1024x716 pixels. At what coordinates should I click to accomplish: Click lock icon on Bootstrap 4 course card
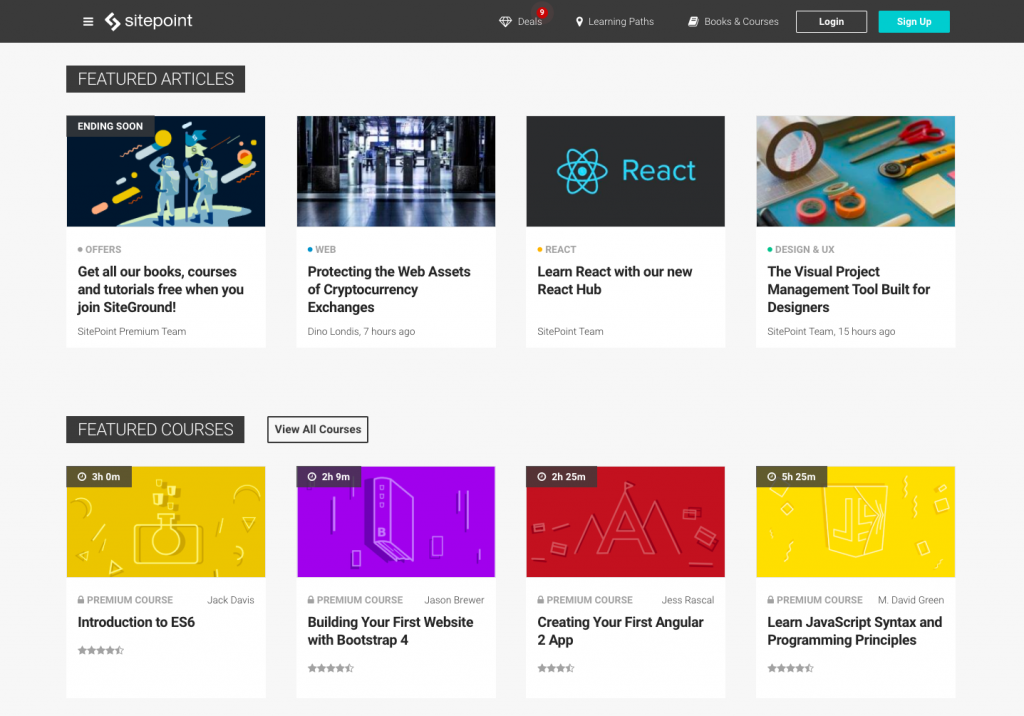point(311,600)
